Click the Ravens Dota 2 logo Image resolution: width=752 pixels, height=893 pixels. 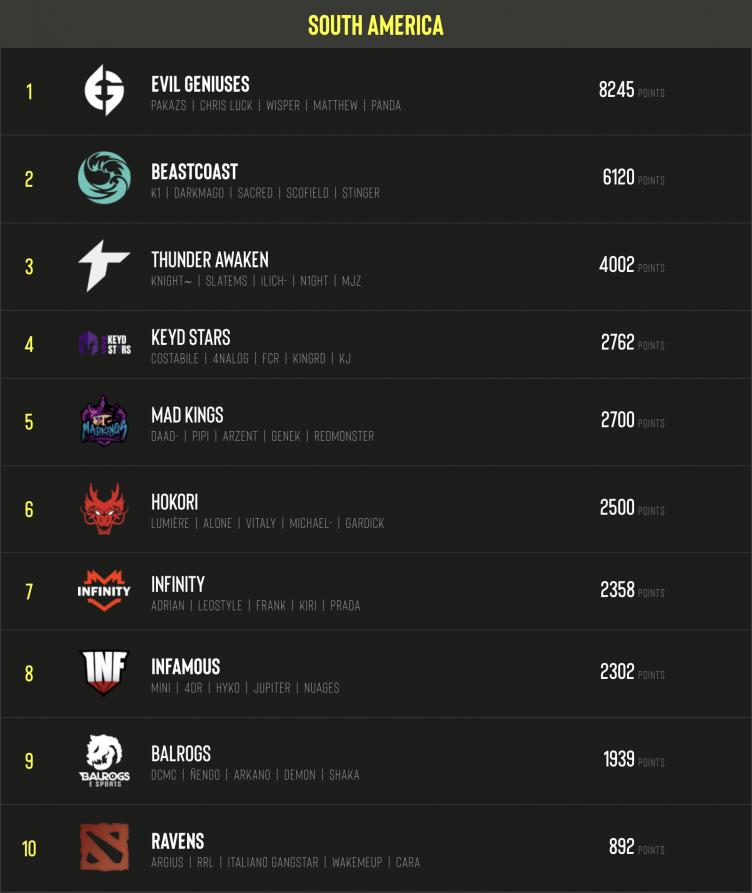click(x=104, y=848)
